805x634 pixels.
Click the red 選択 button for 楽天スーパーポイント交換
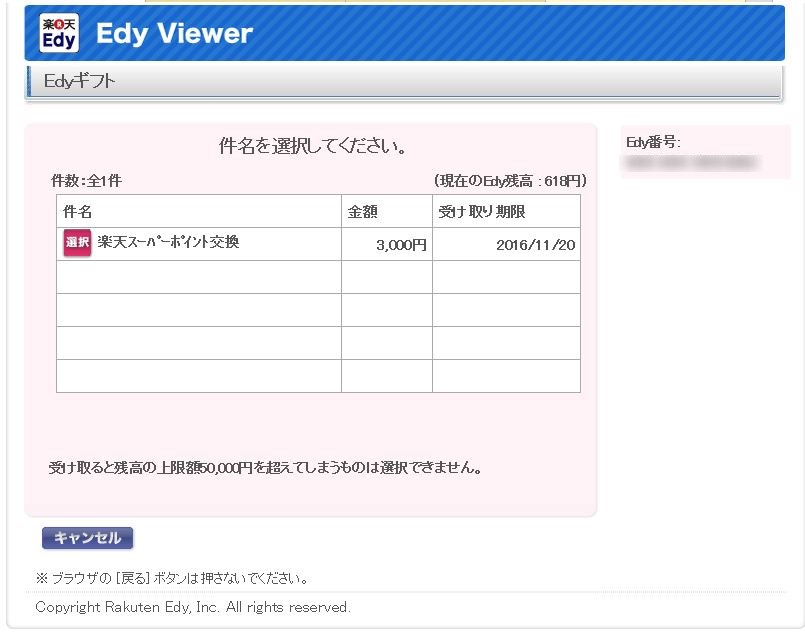[78, 242]
